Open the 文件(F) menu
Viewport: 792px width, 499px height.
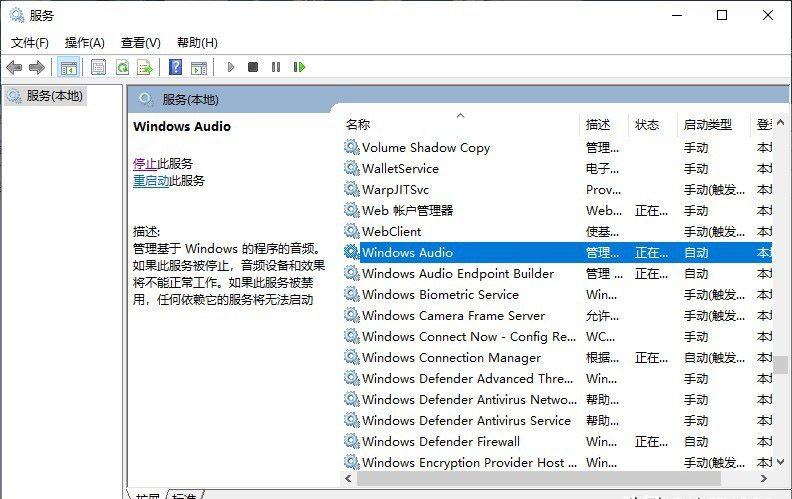pos(30,43)
